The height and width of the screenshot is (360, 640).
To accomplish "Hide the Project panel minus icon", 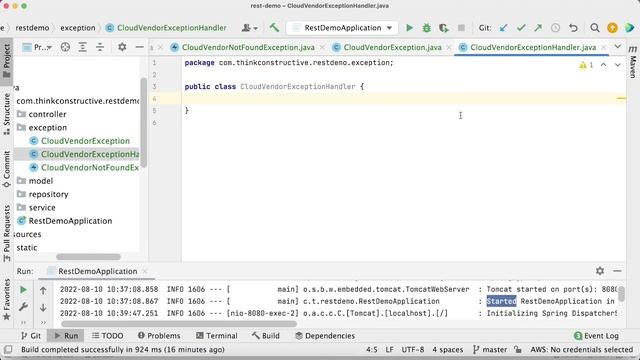I will click(139, 47).
